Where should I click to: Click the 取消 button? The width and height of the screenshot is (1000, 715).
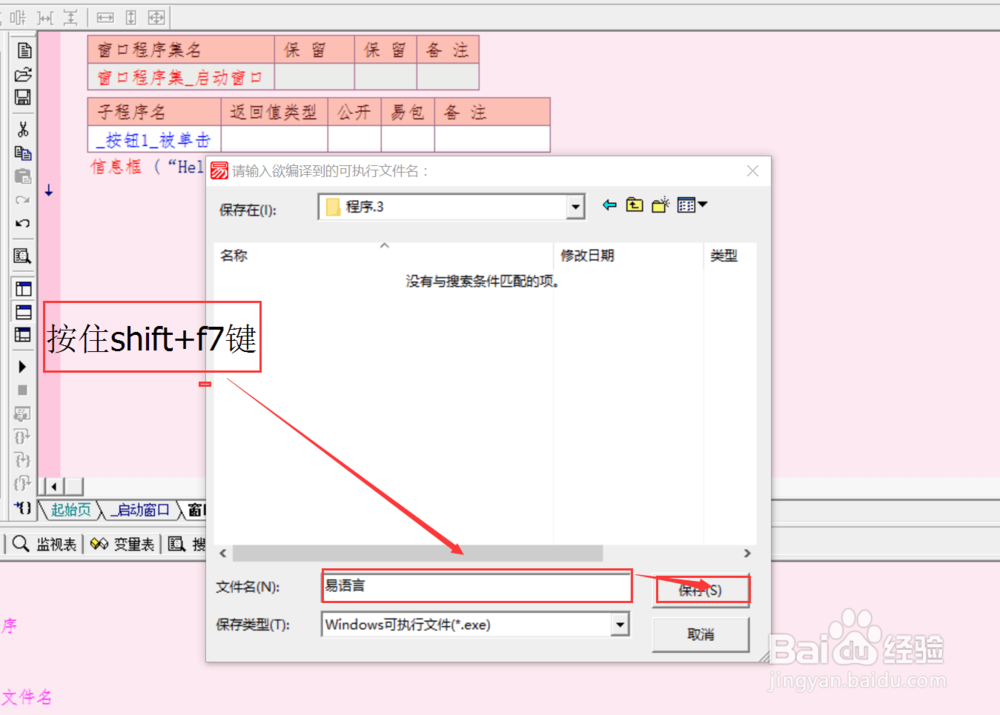coord(701,634)
